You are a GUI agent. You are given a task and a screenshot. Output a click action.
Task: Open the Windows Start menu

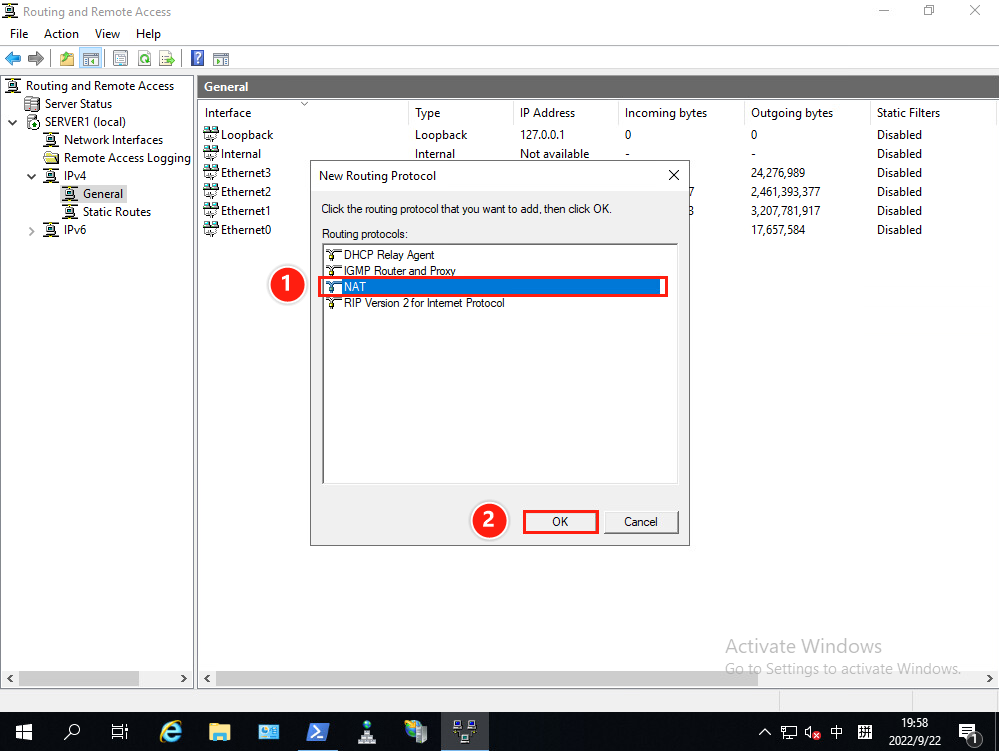click(24, 732)
